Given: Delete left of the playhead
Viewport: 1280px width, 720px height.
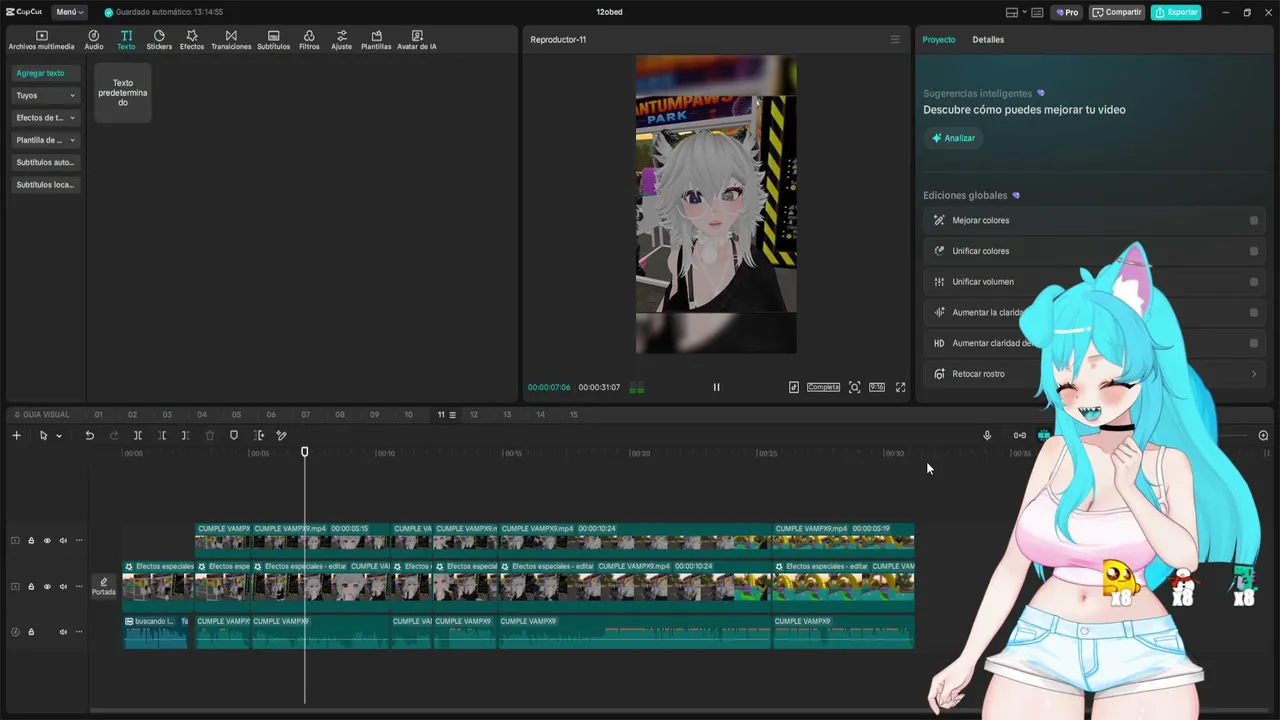Looking at the screenshot, I should [x=161, y=435].
